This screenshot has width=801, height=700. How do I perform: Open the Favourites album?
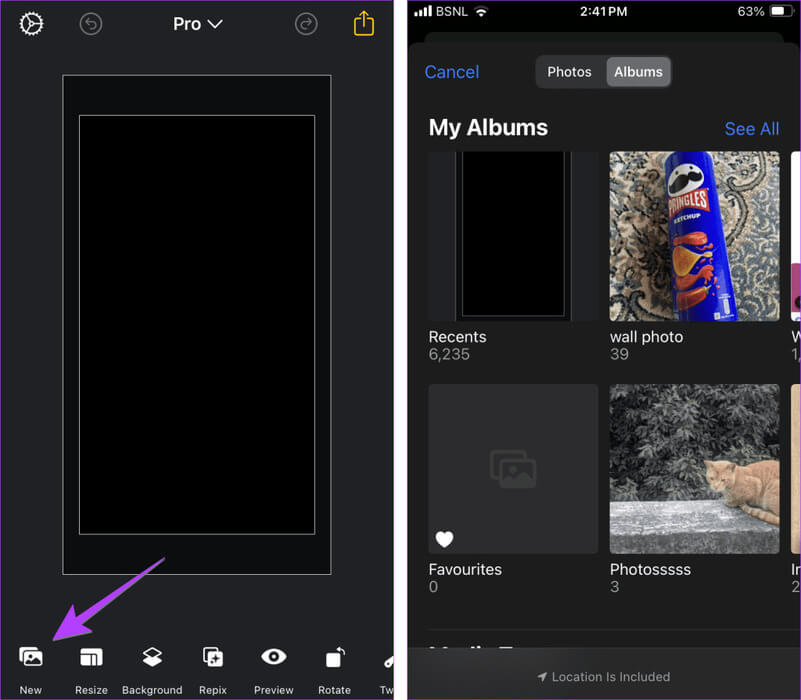513,469
